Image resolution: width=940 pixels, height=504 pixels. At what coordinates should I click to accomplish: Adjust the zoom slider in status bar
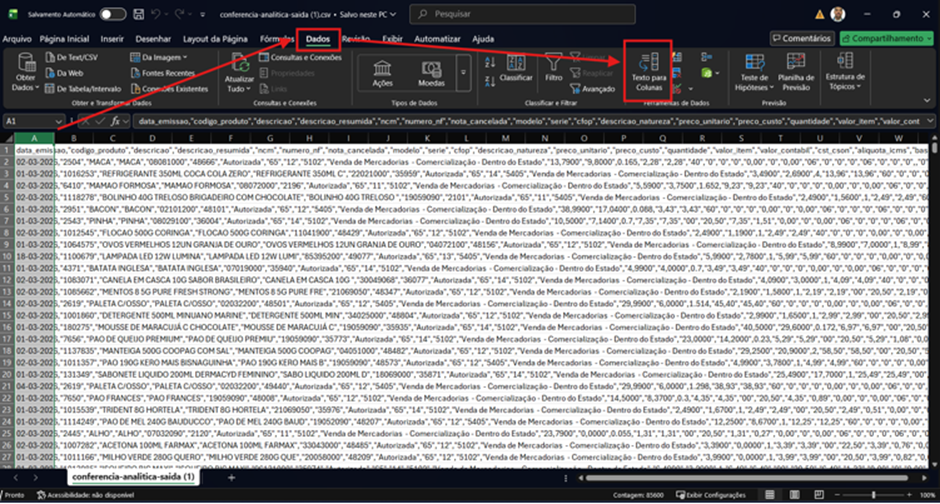pos(873,495)
